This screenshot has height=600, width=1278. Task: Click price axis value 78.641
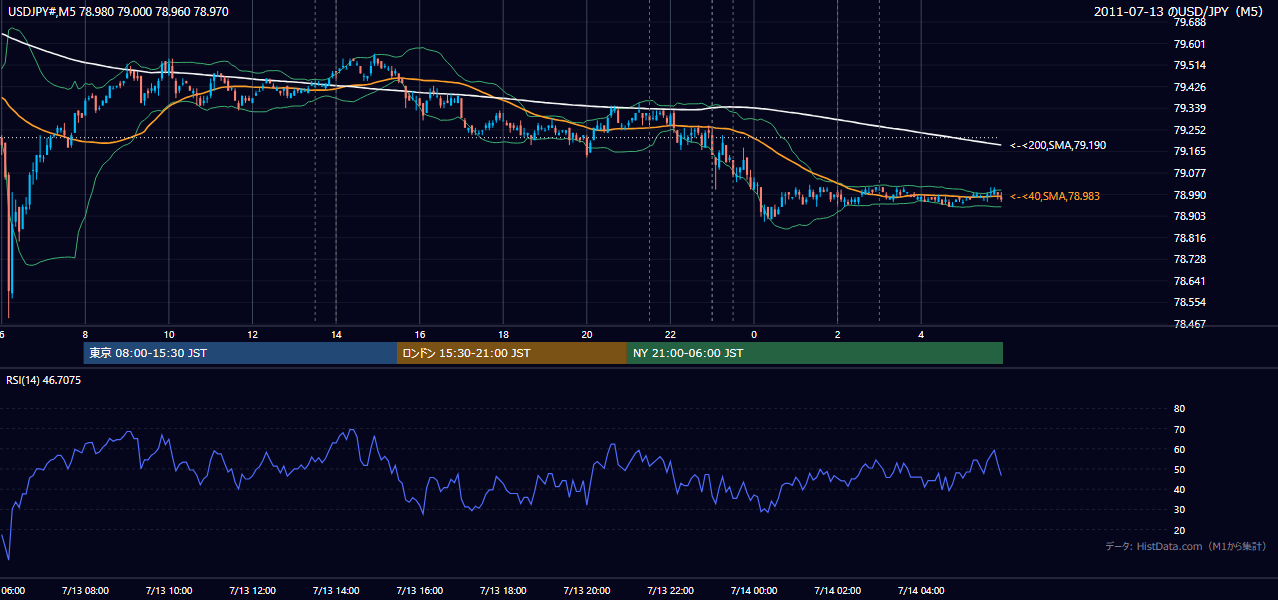pos(1189,281)
